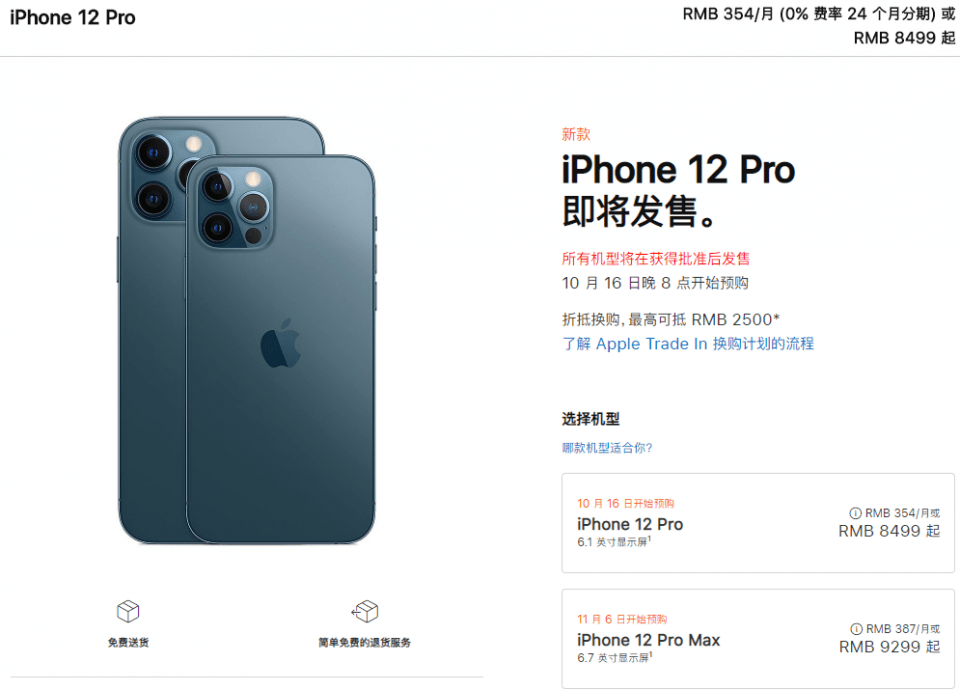Click info icon beside RMB 354/月

855,513
